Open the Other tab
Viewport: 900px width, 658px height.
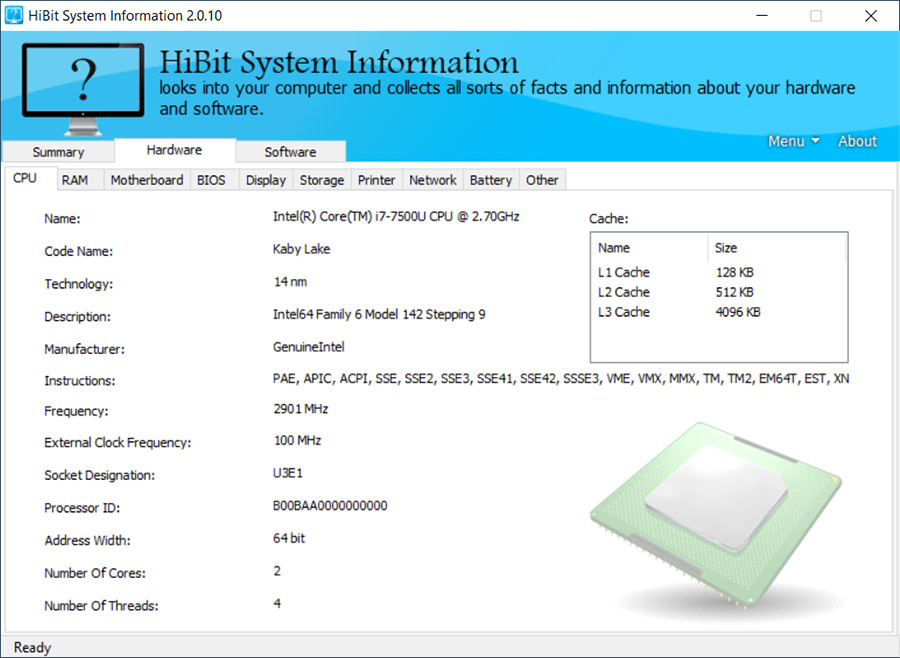click(542, 180)
